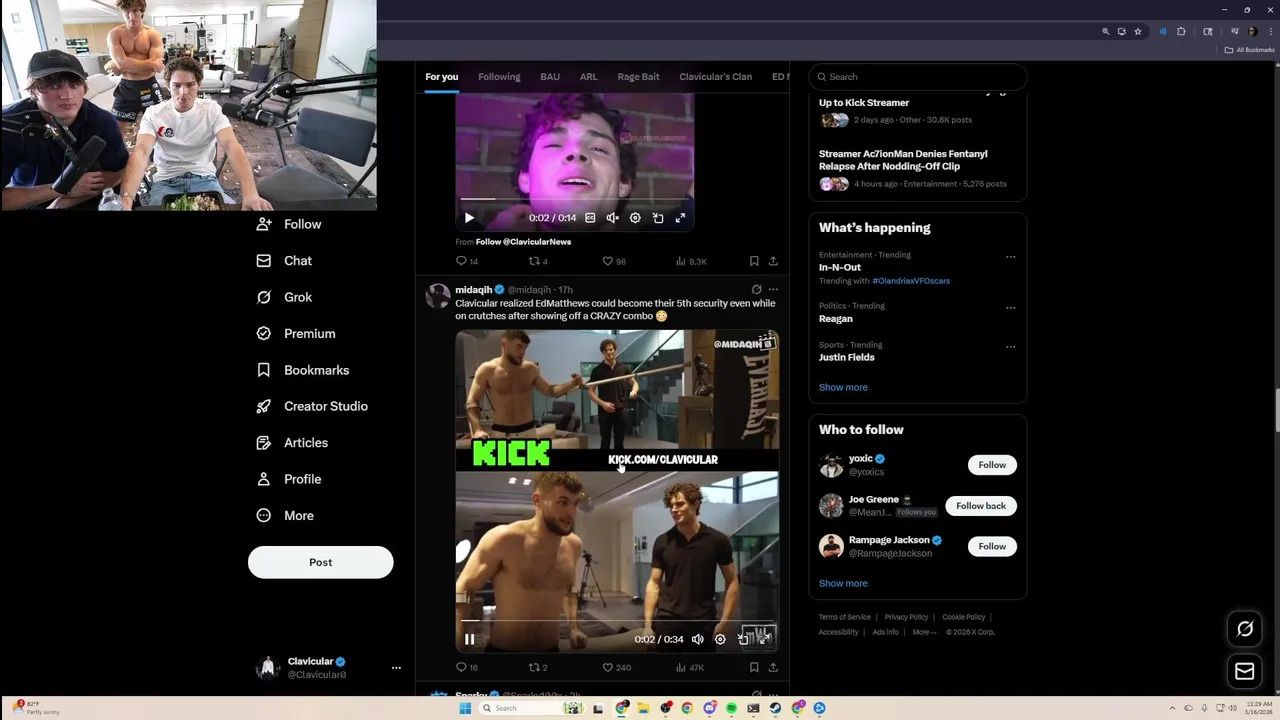Bookmark midaqih's post
The width and height of the screenshot is (1280, 720).
pyautogui.click(x=754, y=667)
